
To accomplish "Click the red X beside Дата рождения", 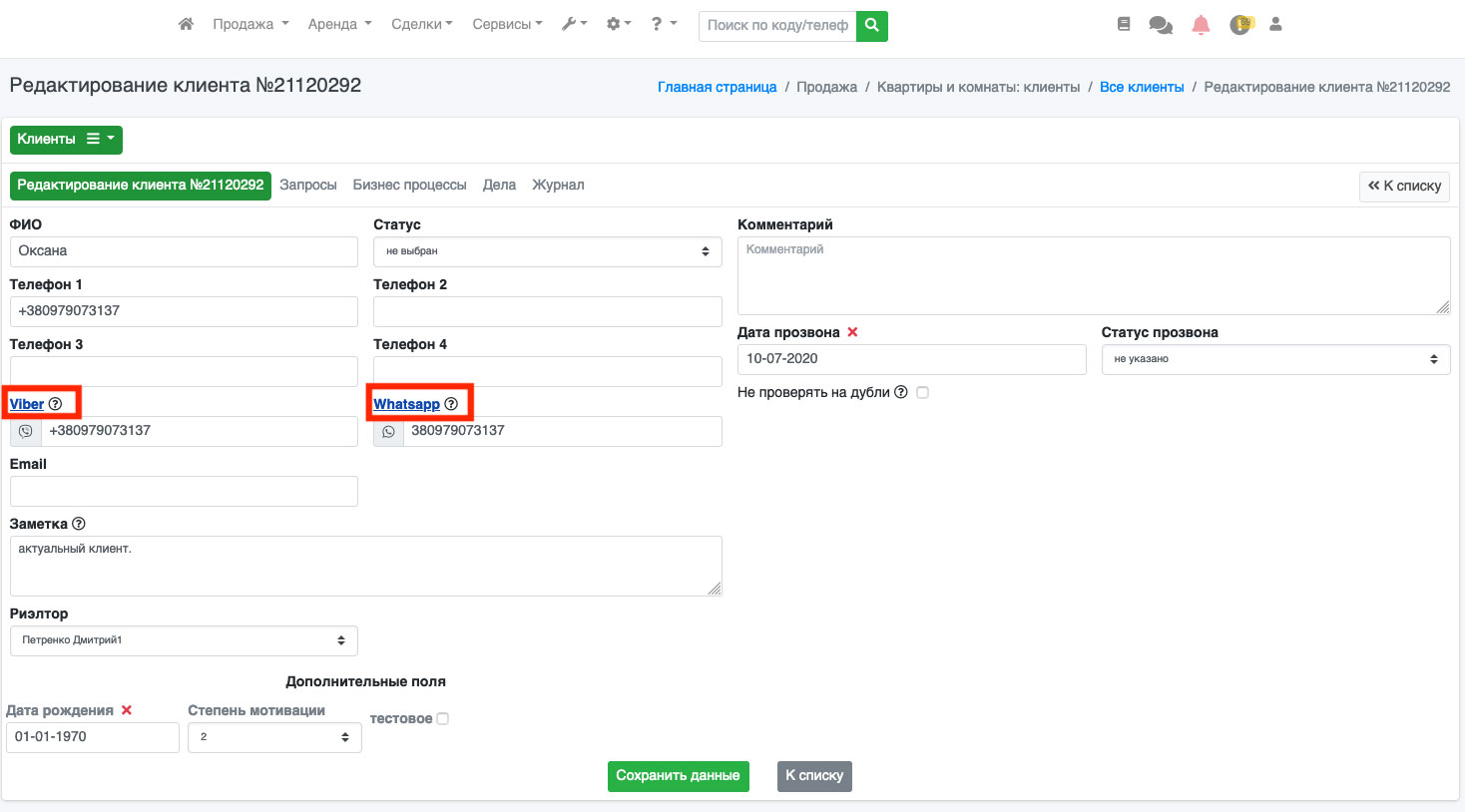I will point(127,710).
